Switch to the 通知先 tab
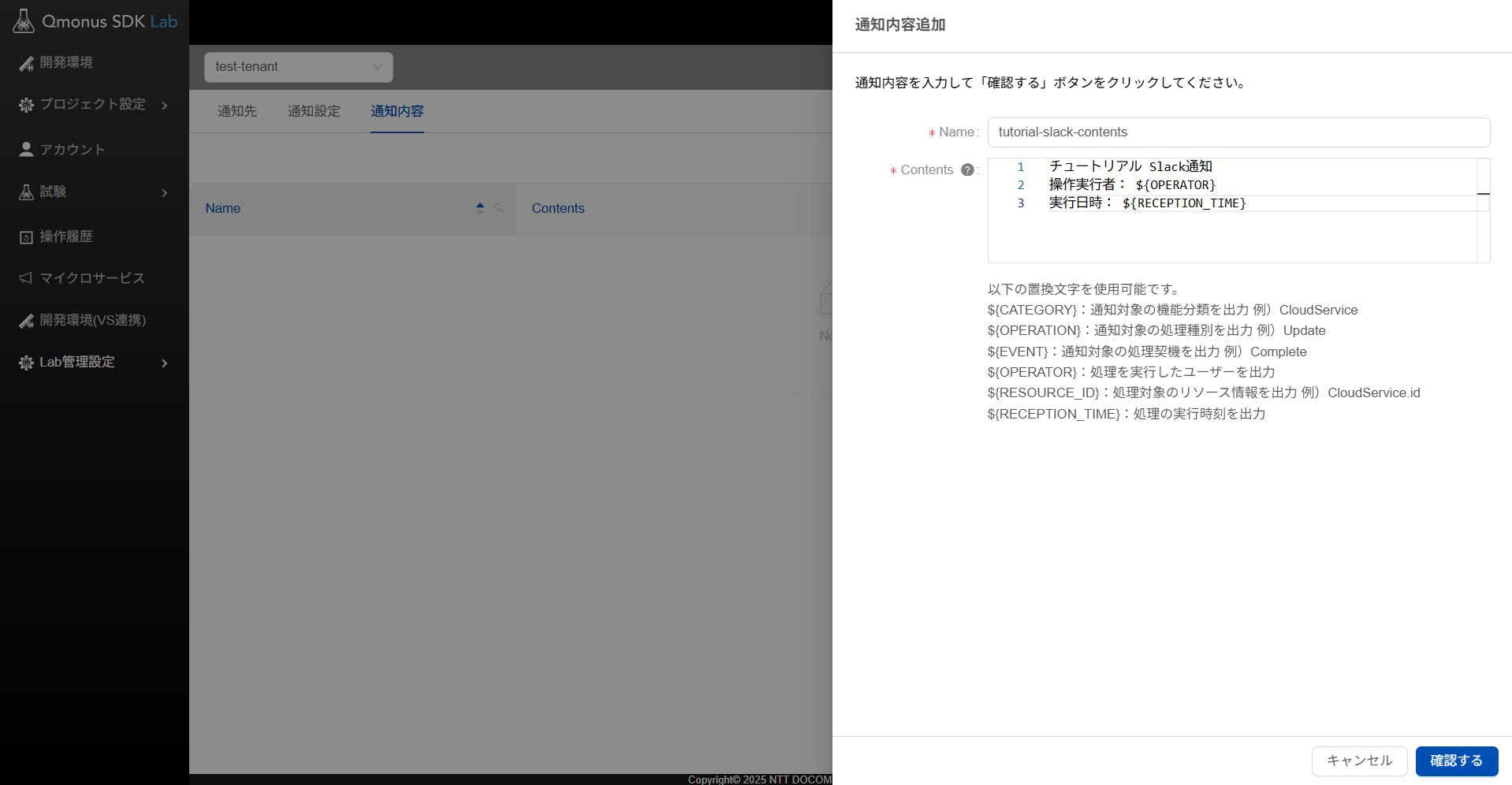The width and height of the screenshot is (1512, 785). click(x=237, y=111)
